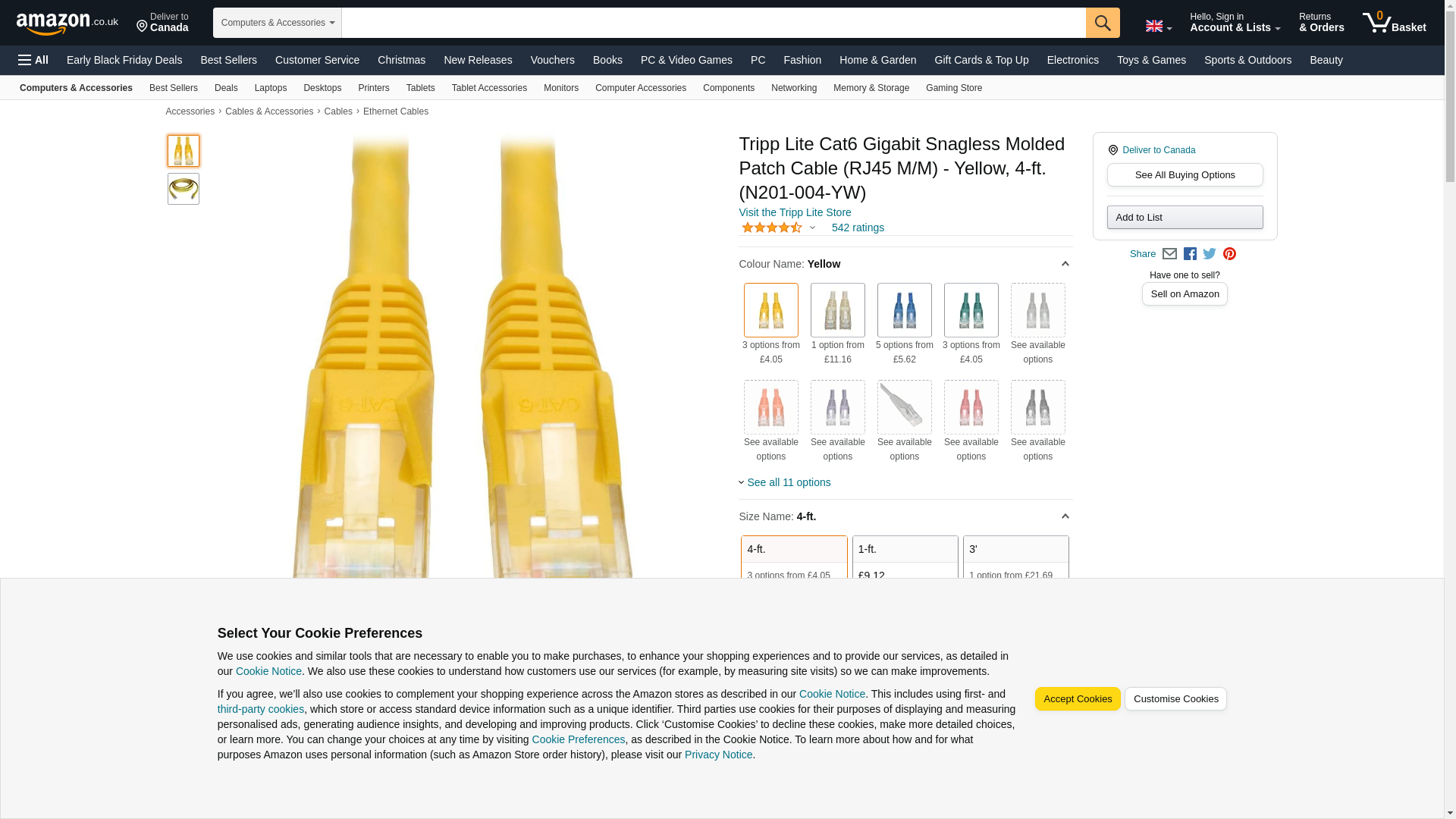Choose the 4-ft. size option

pyautogui.click(x=794, y=557)
